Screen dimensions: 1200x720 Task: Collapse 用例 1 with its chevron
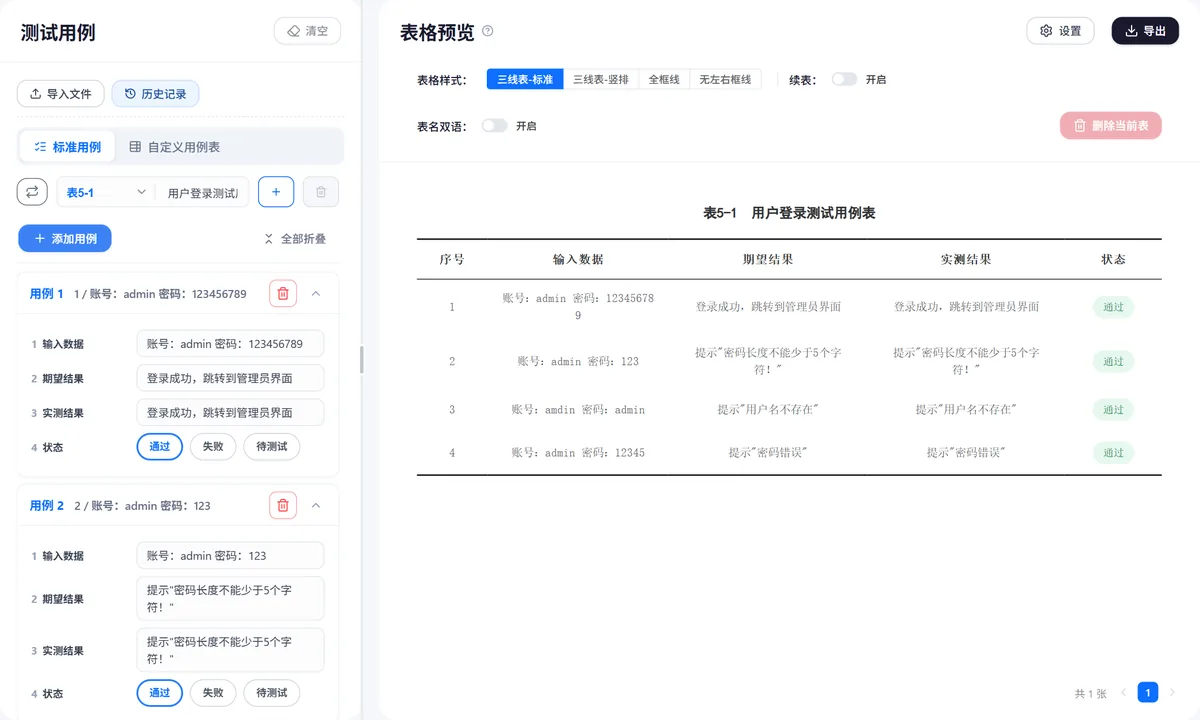316,293
